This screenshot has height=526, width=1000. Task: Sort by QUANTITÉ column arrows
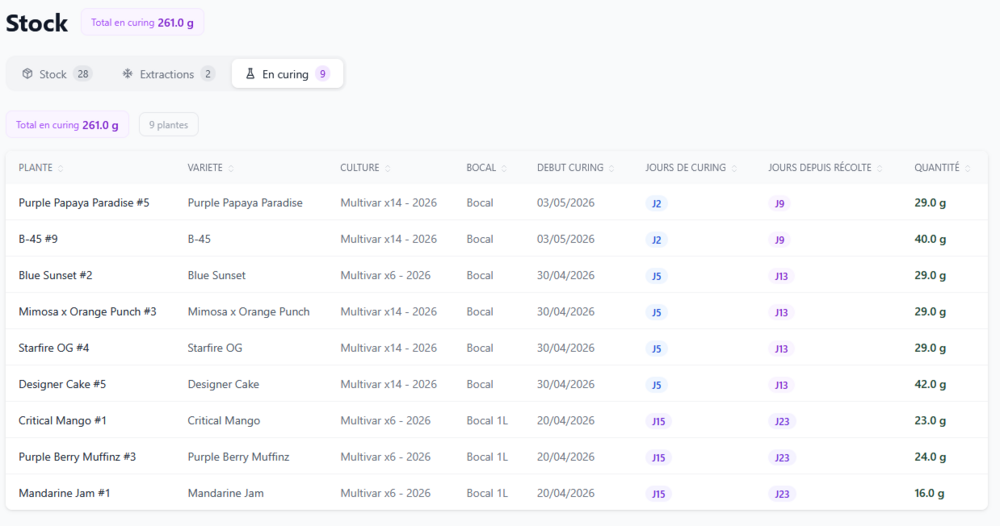tap(967, 168)
